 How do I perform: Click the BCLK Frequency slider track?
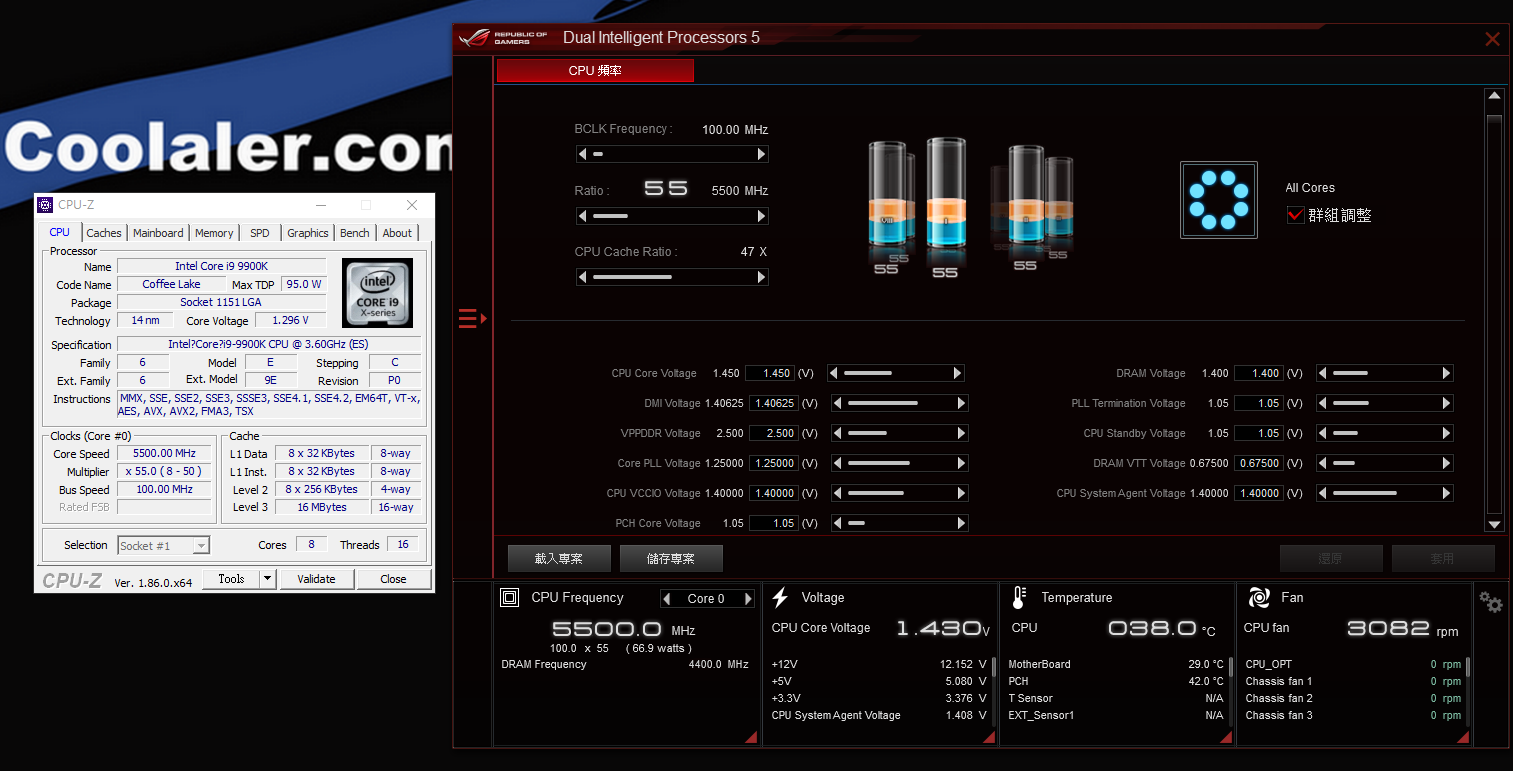tap(672, 154)
